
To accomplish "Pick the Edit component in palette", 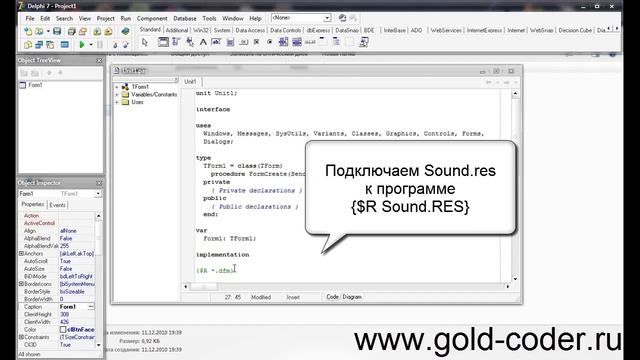I will coord(216,42).
